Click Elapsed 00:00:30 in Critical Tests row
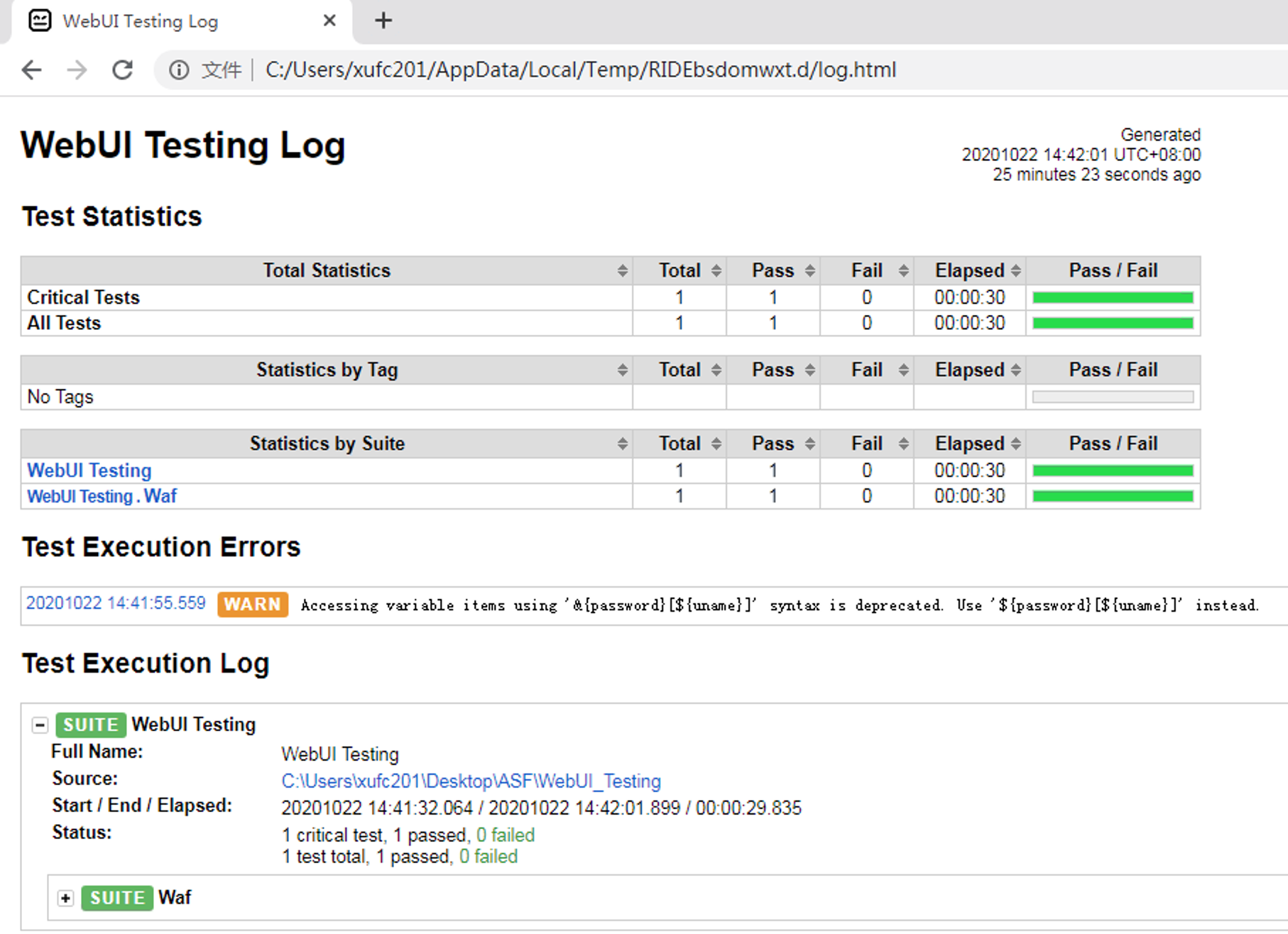Viewport: 1288px width, 934px height. [x=970, y=297]
